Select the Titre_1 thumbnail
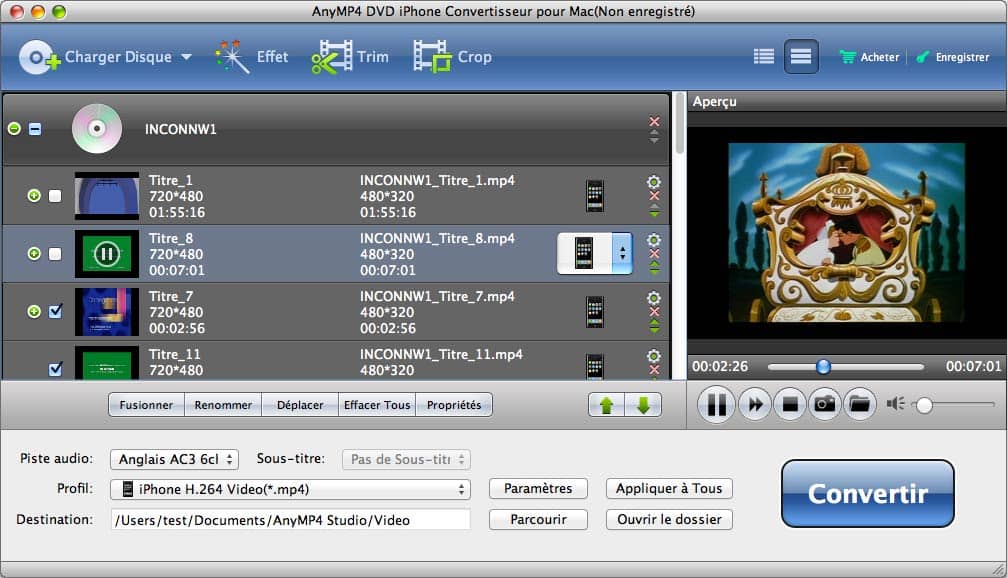This screenshot has height=578, width=1007. pos(107,195)
